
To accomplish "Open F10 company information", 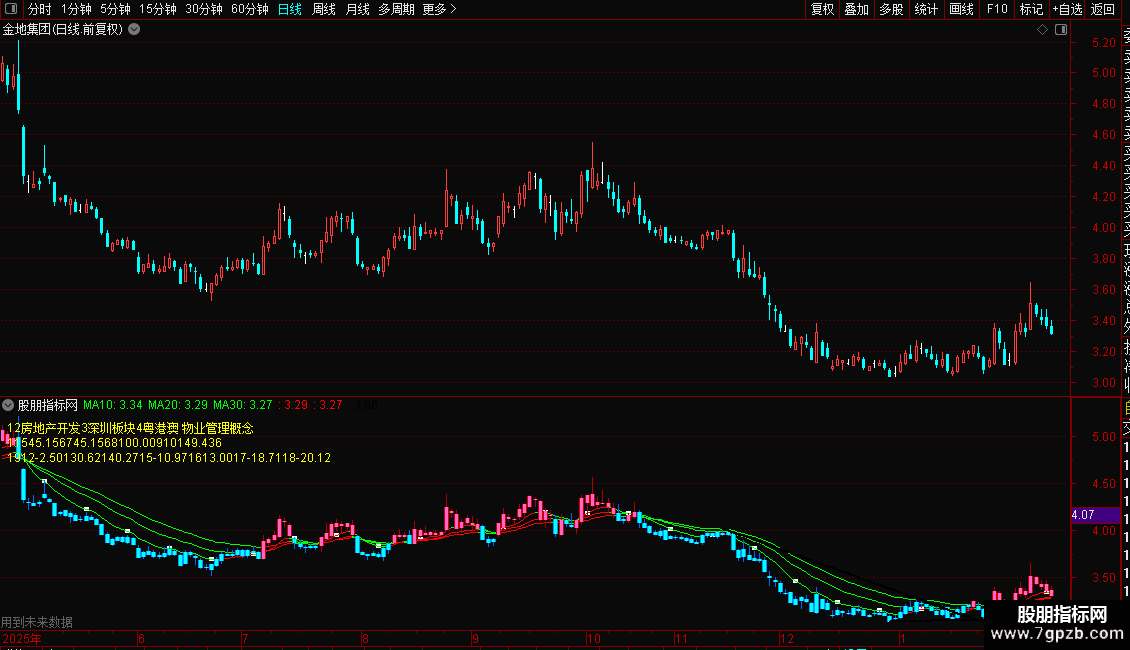I will click(x=997, y=9).
